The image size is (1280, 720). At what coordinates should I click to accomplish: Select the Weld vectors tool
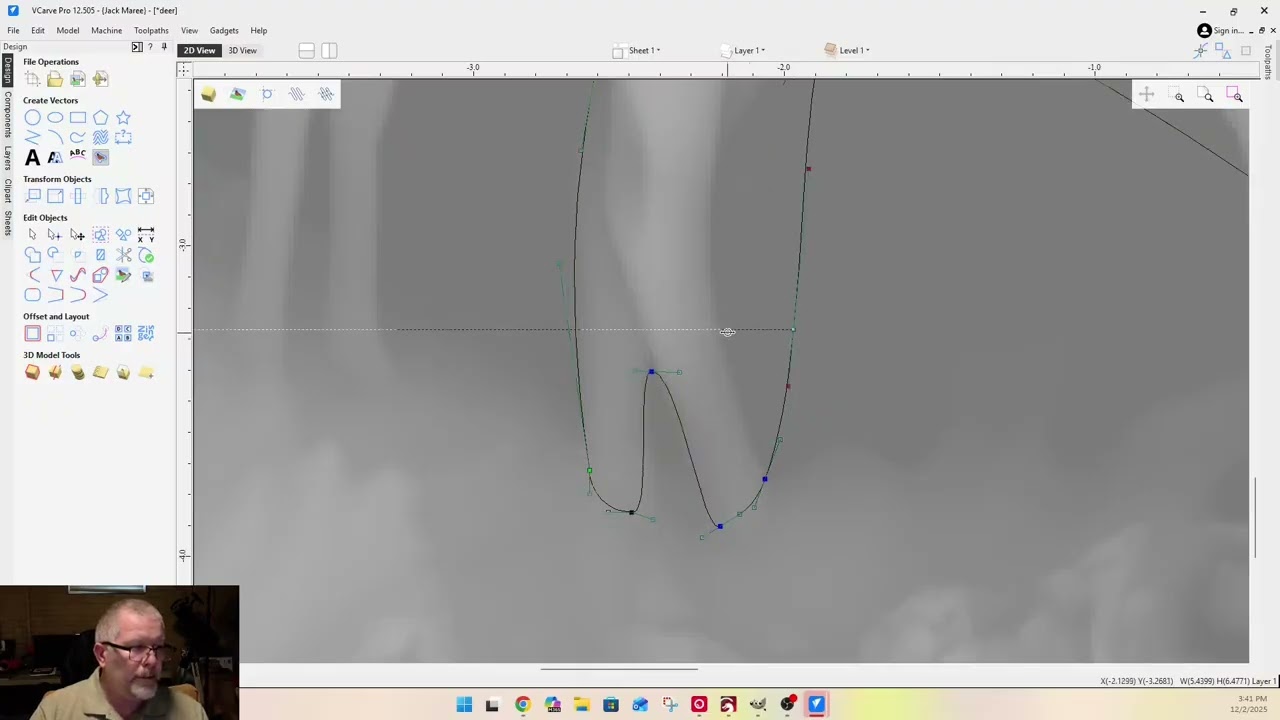(32, 255)
